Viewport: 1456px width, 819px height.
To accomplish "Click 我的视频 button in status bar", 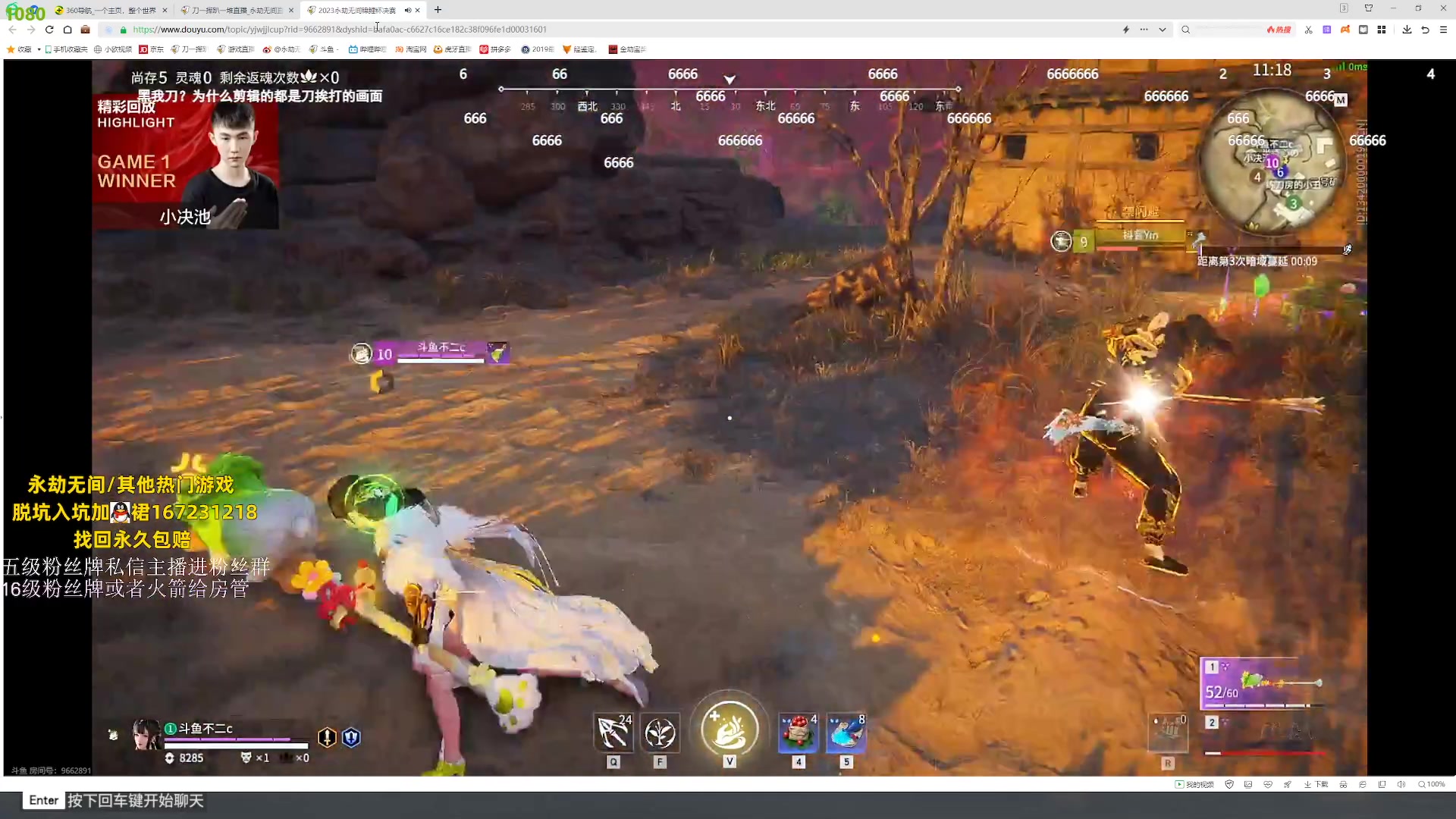I will [x=1194, y=784].
